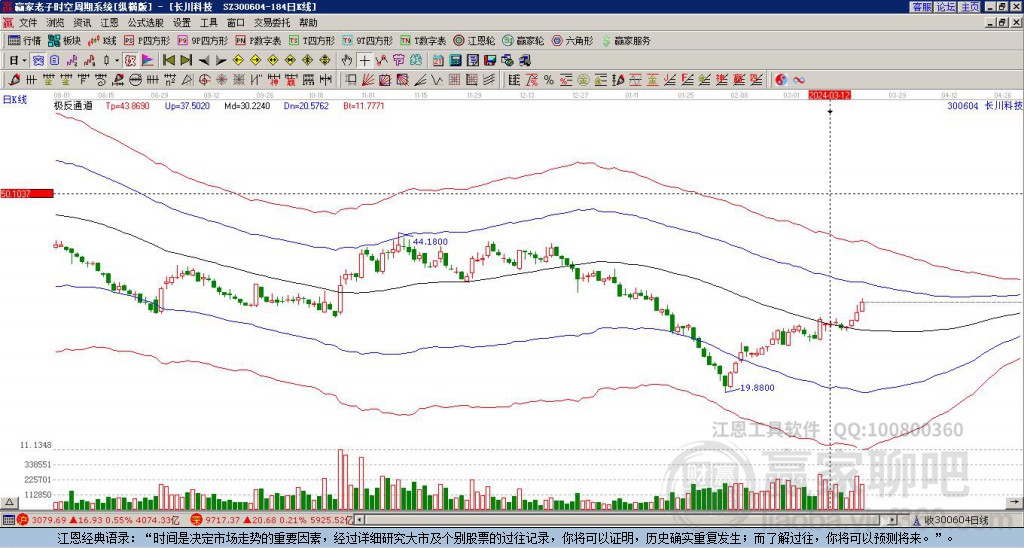Open 赢家服务 service

click(626, 40)
